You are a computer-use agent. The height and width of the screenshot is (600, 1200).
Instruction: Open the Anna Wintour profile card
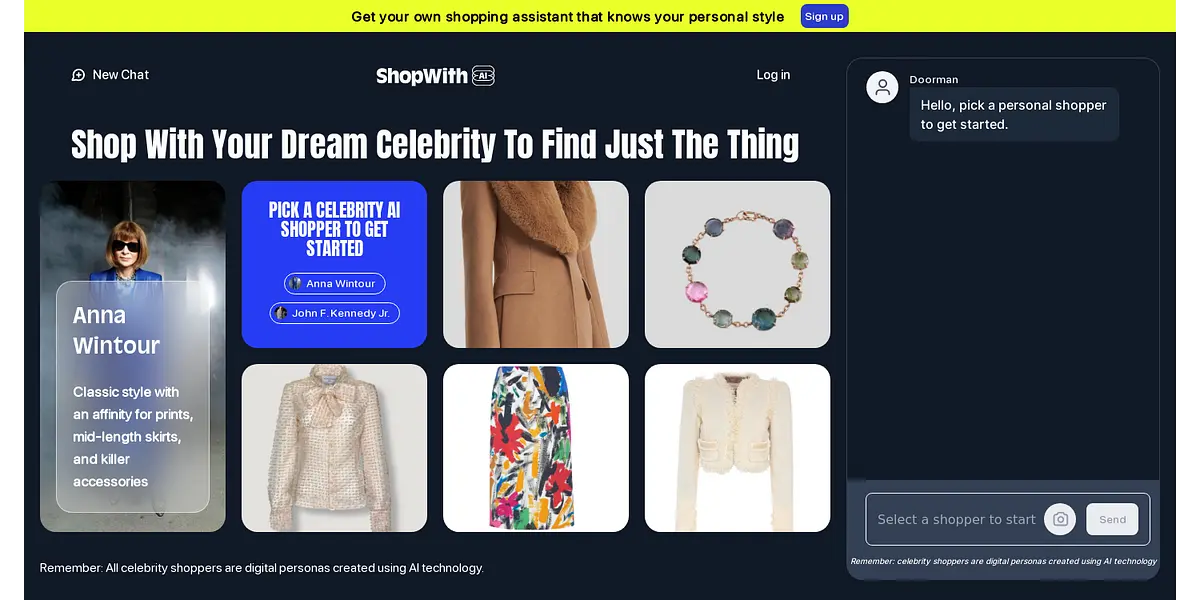tap(133, 356)
